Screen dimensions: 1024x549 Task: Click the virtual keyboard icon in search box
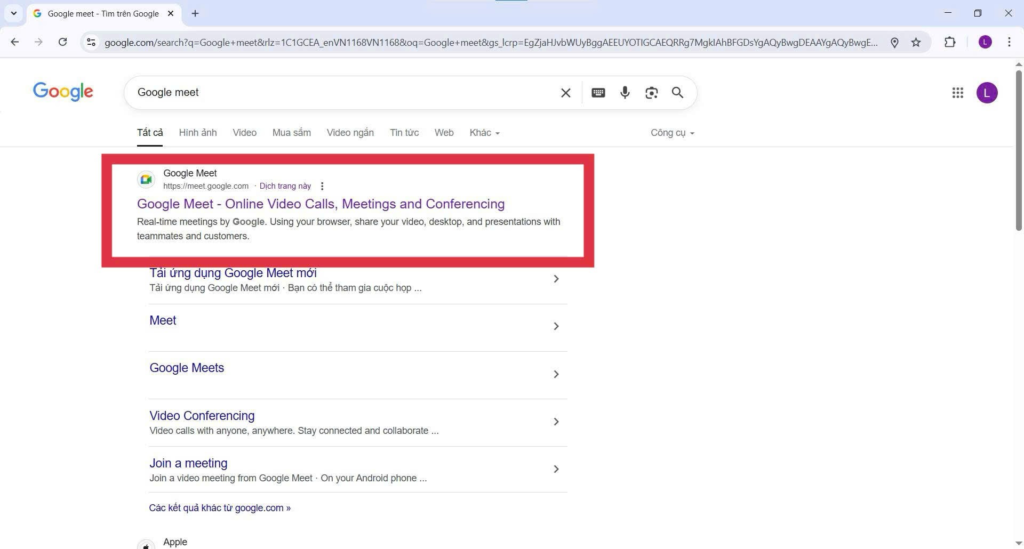(598, 93)
